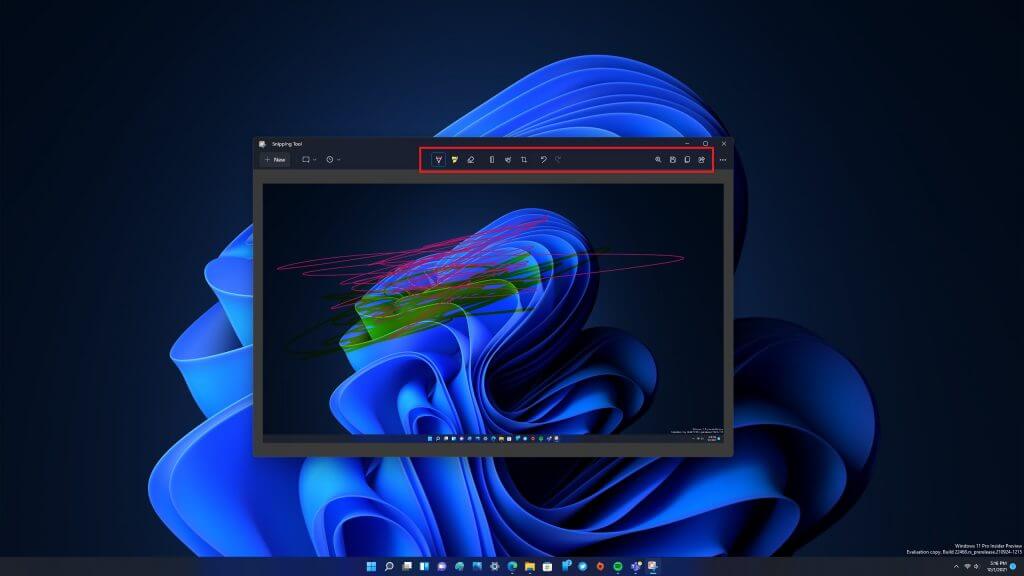Screen dimensions: 1024x576
Task: Enable Touch writing mode
Action: coord(507,159)
